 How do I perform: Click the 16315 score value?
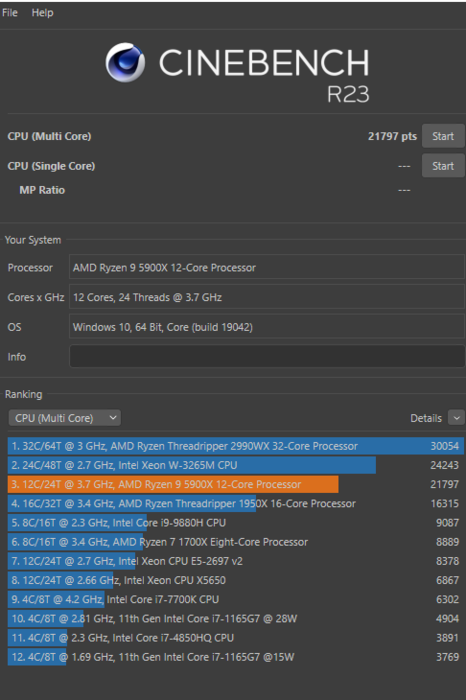444,504
